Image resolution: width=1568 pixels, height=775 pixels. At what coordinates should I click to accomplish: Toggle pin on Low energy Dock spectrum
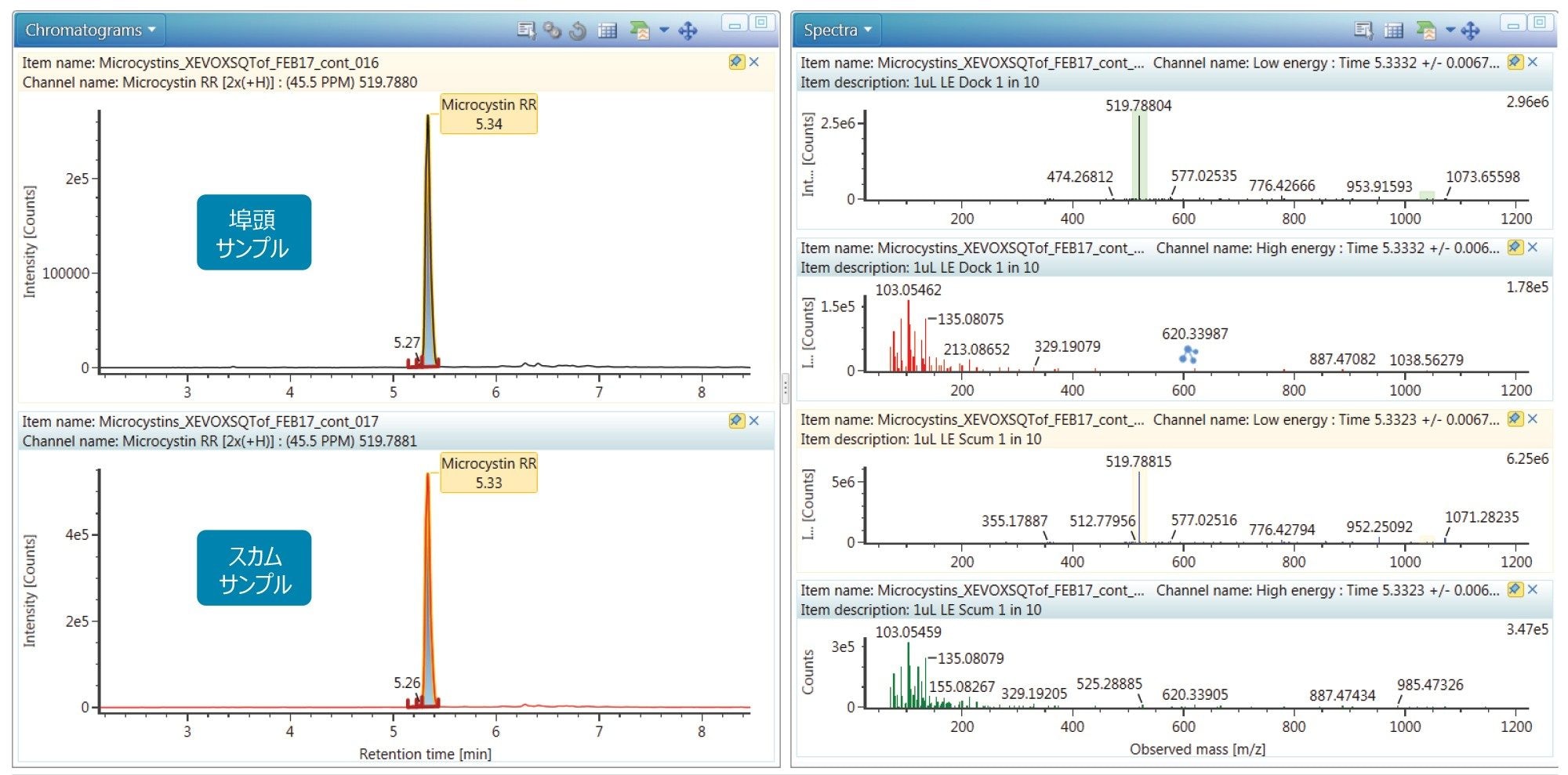coord(1515,62)
